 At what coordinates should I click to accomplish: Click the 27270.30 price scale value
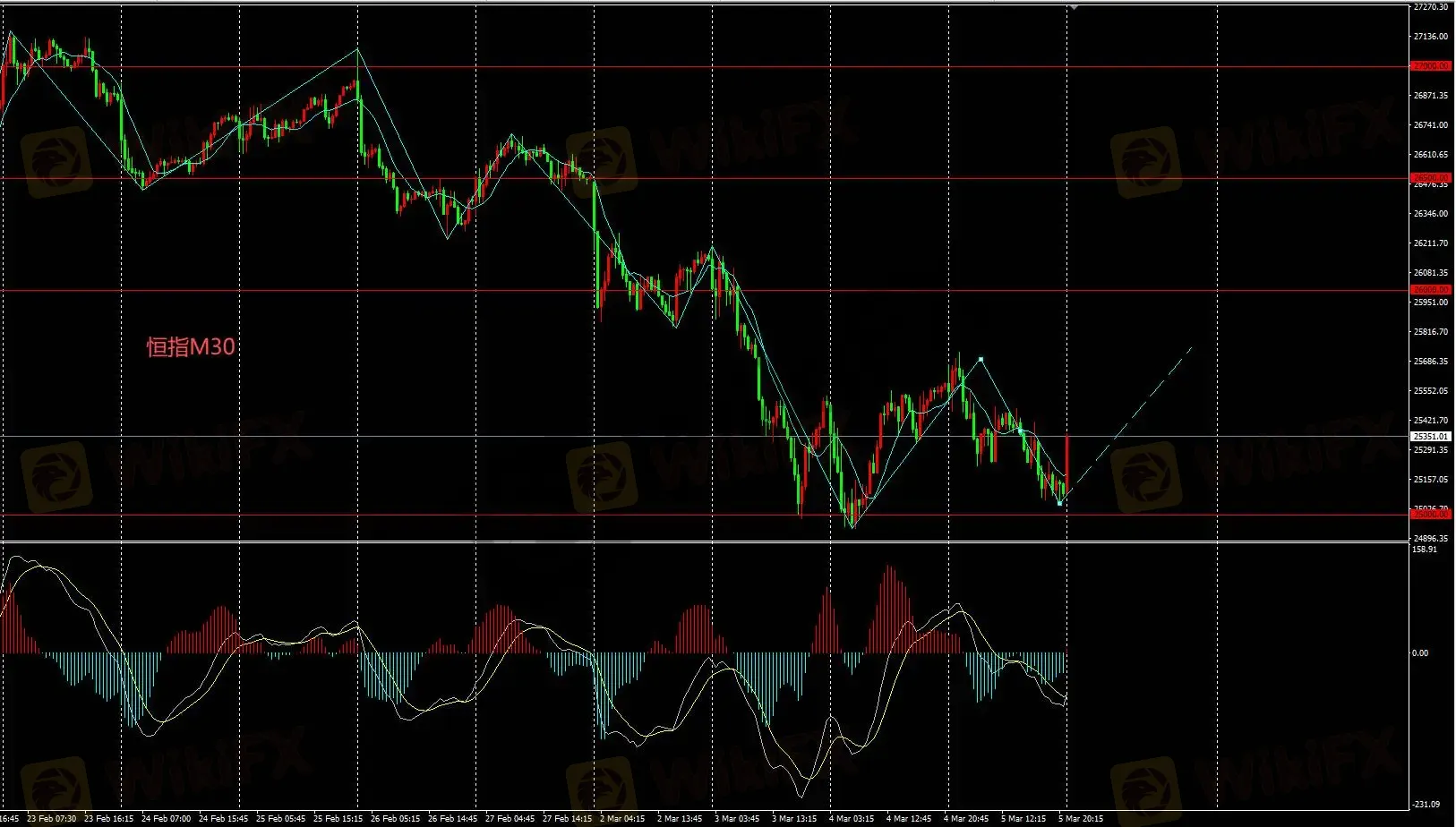1430,7
